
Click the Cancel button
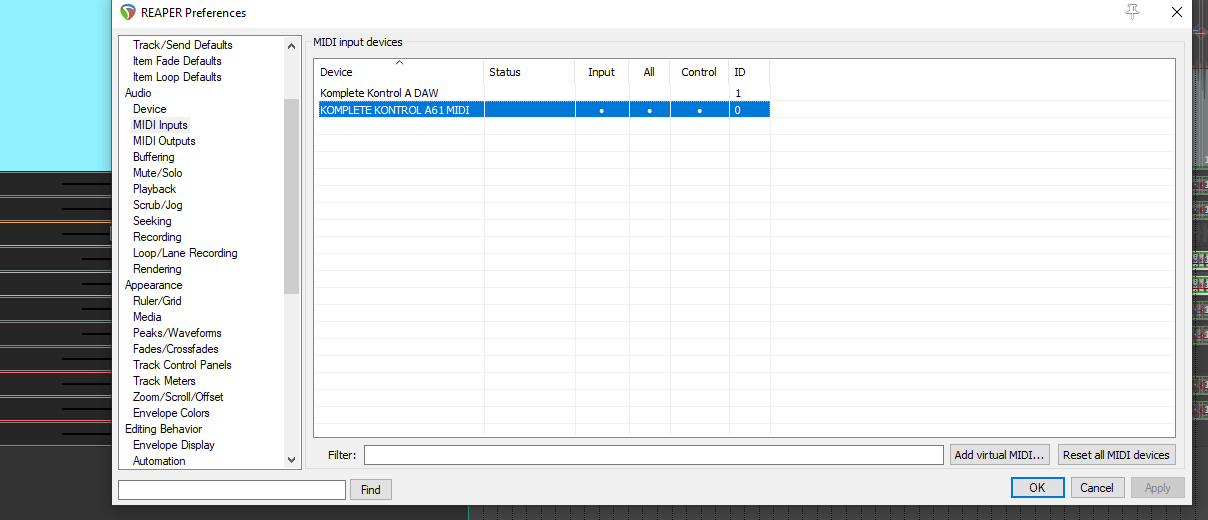[1097, 488]
